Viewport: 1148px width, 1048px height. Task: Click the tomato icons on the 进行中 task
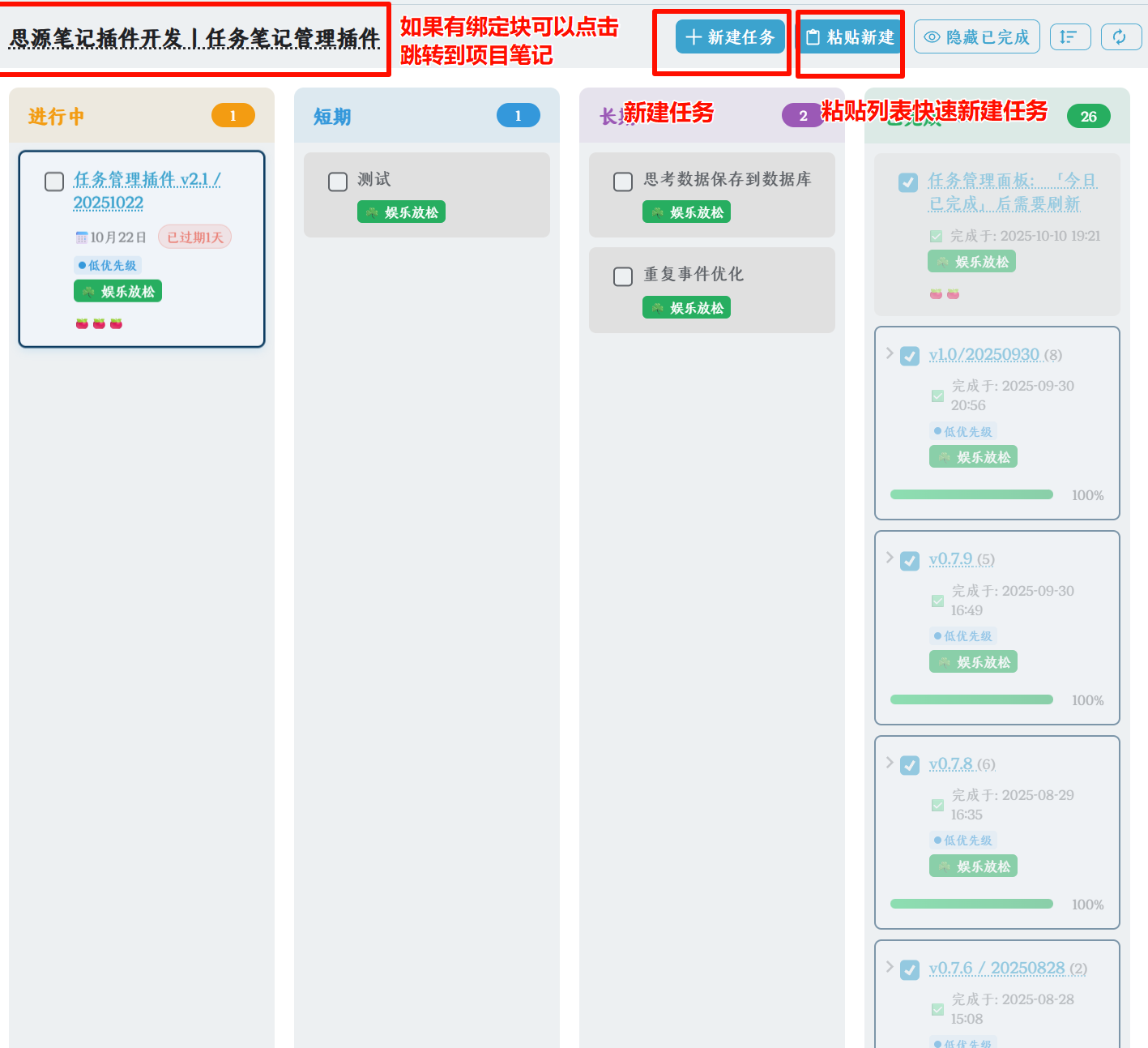click(99, 323)
